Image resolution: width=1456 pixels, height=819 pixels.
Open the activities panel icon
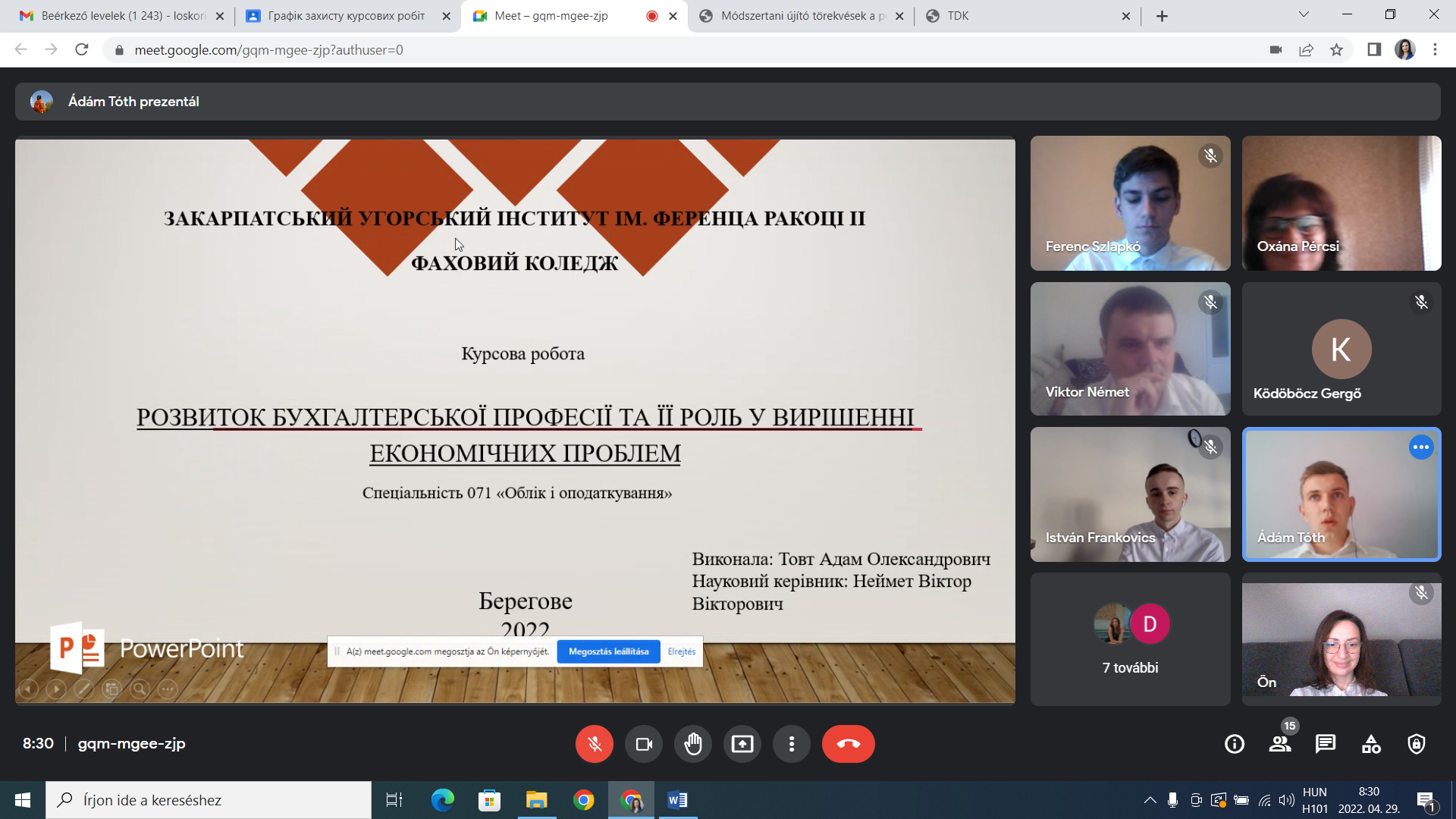(x=1371, y=744)
